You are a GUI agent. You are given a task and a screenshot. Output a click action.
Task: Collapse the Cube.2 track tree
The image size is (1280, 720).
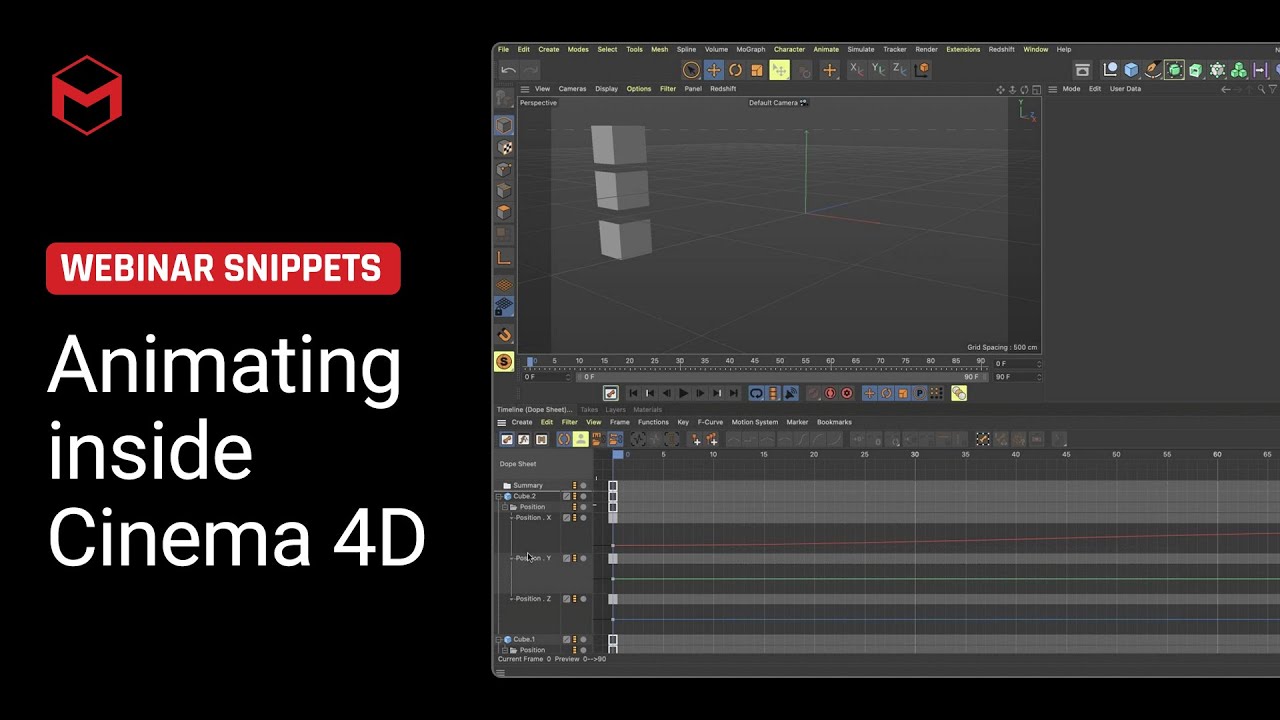499,496
